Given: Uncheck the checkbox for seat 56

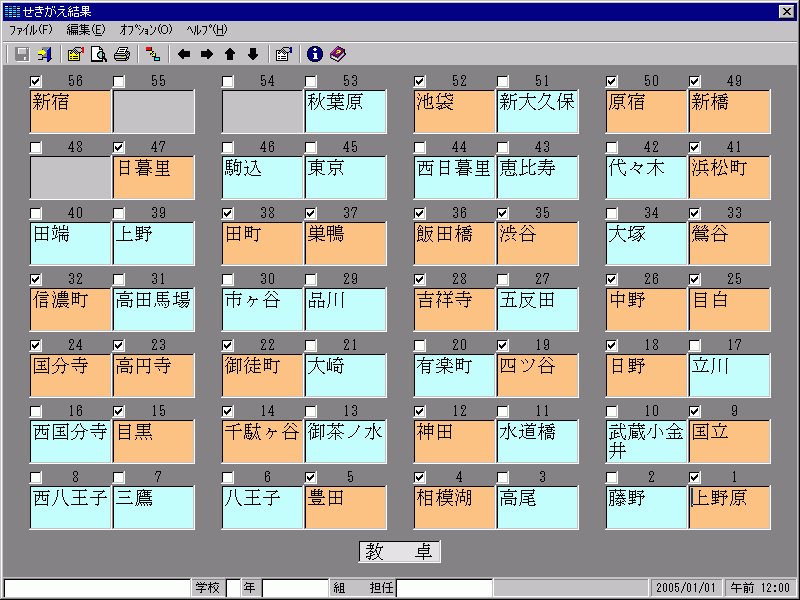Looking at the screenshot, I should coord(36,81).
